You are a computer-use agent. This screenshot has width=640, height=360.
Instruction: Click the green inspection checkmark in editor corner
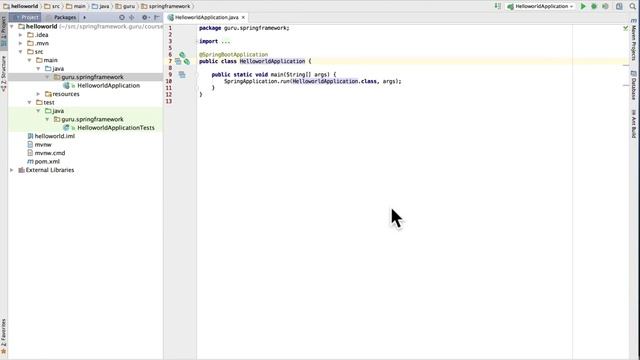point(626,28)
